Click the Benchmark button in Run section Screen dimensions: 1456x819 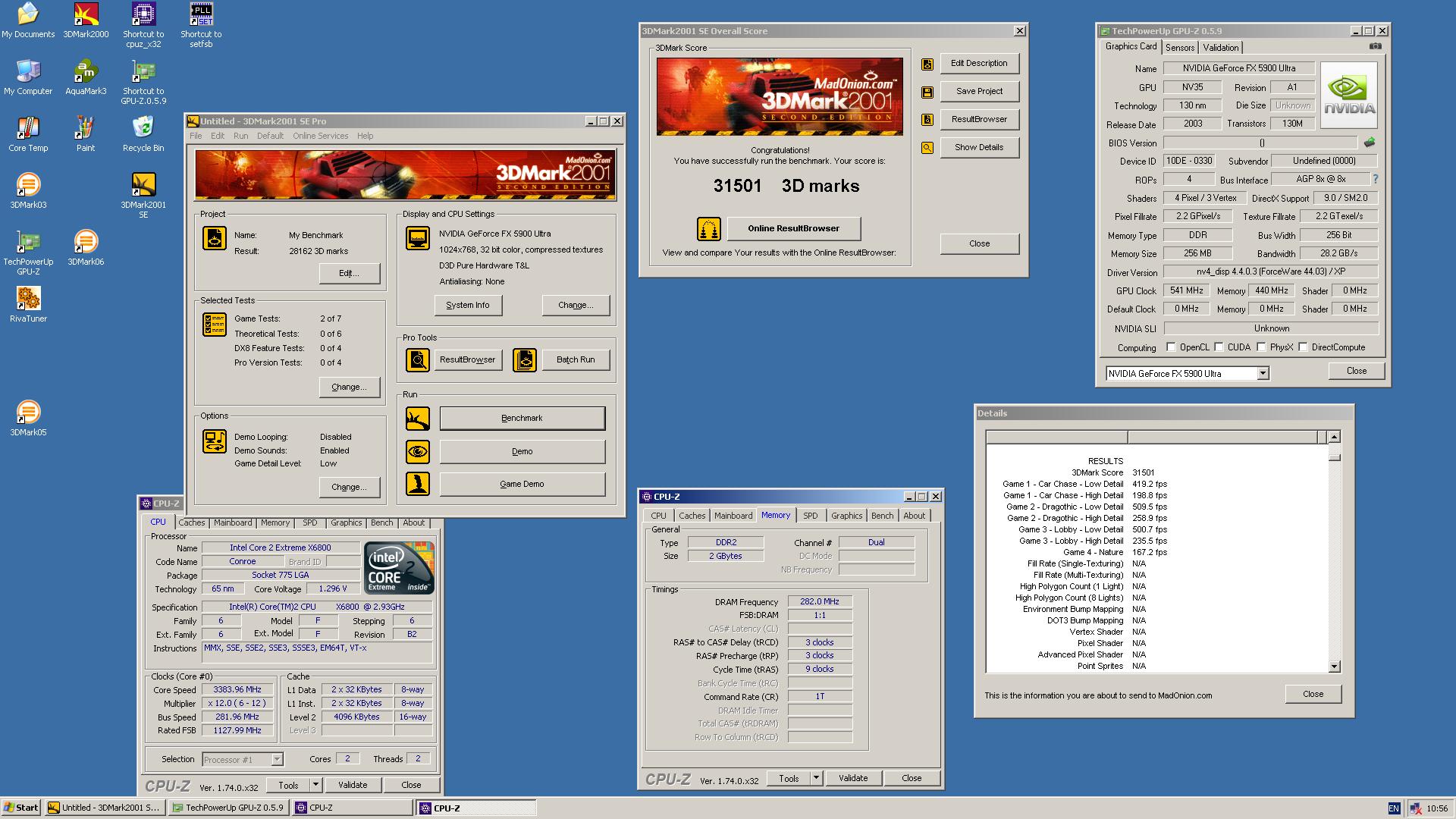[522, 418]
